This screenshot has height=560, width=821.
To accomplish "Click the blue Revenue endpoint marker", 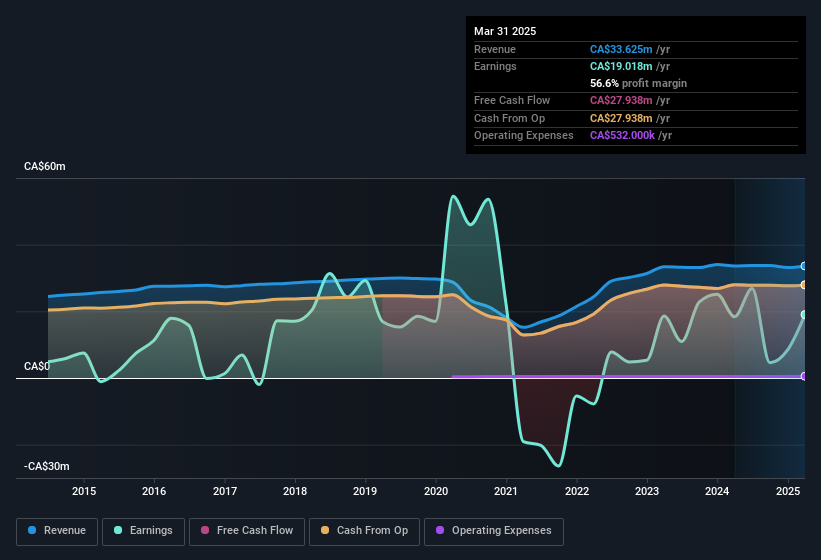I will (804, 266).
